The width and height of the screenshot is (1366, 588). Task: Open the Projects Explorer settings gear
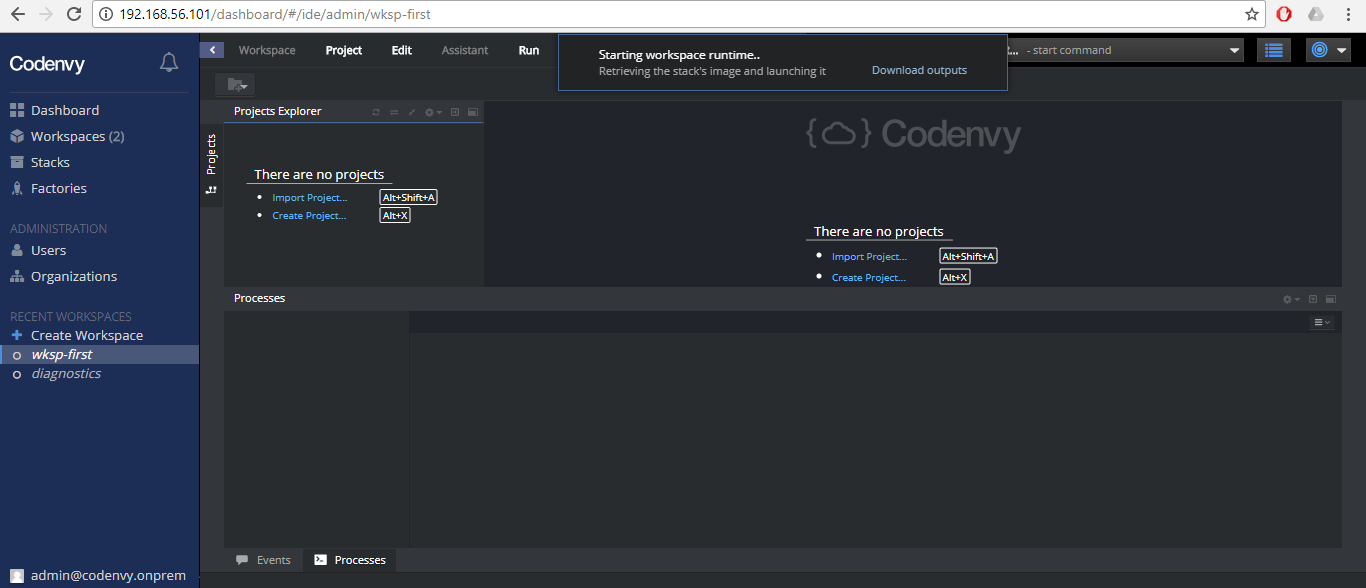pos(431,111)
